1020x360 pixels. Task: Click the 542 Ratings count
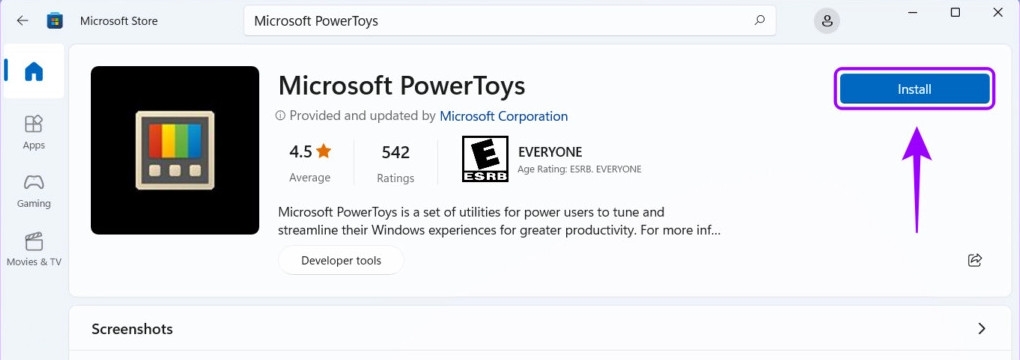click(x=396, y=163)
